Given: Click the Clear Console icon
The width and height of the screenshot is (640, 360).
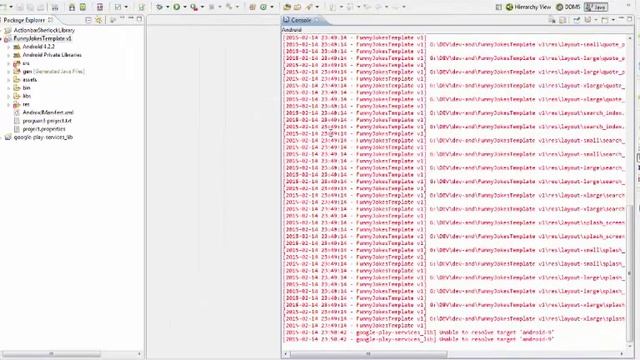Looking at the screenshot, I should click(552, 20).
